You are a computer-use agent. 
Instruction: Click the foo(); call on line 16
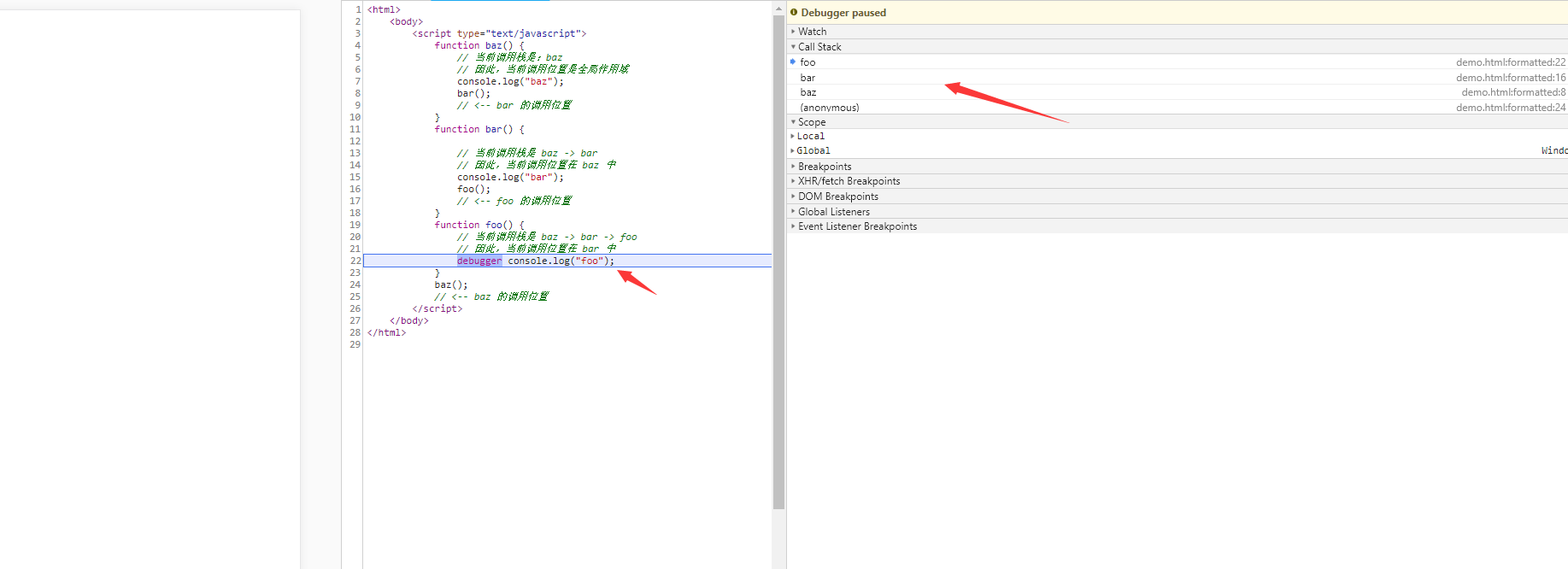[473, 189]
